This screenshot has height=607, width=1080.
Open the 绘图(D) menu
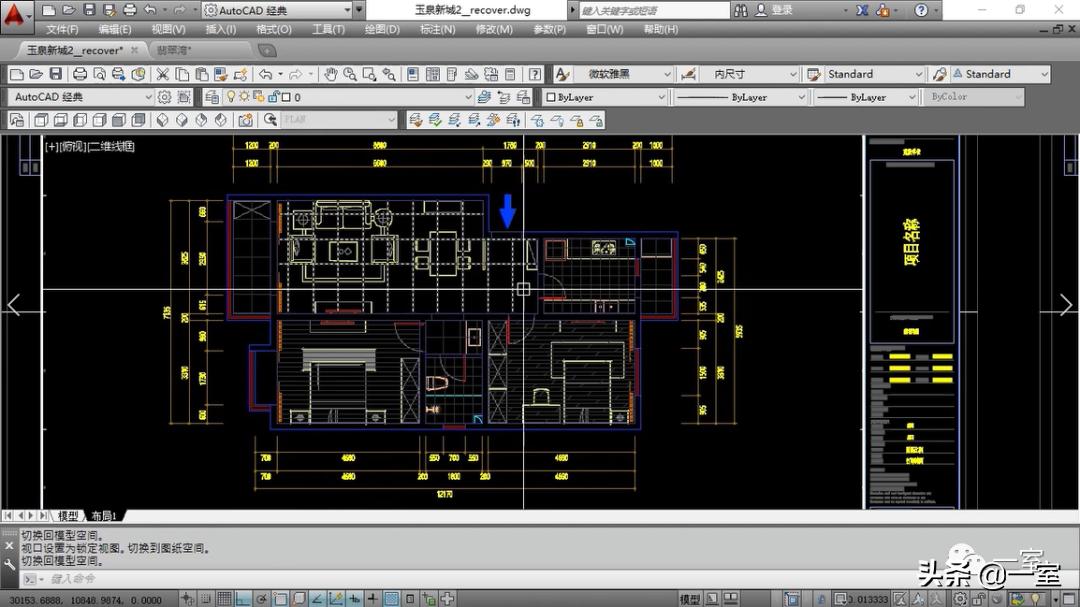point(381,29)
